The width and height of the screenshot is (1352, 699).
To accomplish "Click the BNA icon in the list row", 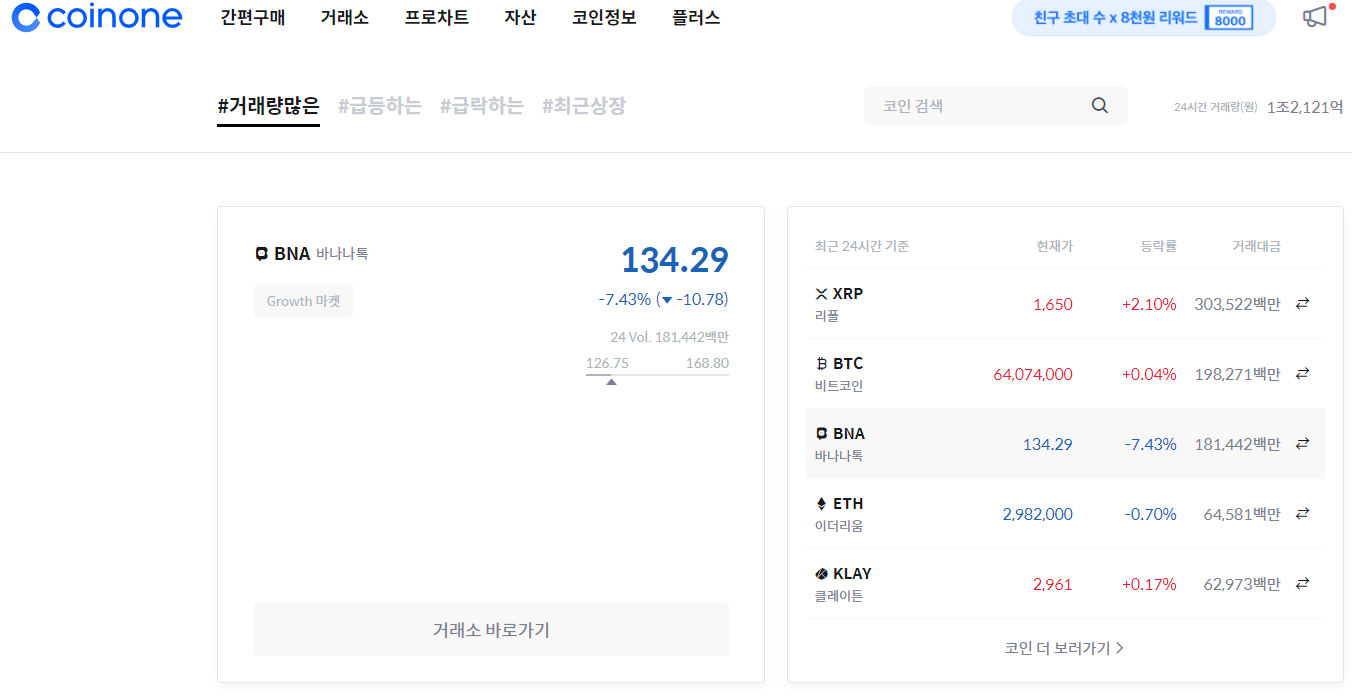I will (x=822, y=434).
